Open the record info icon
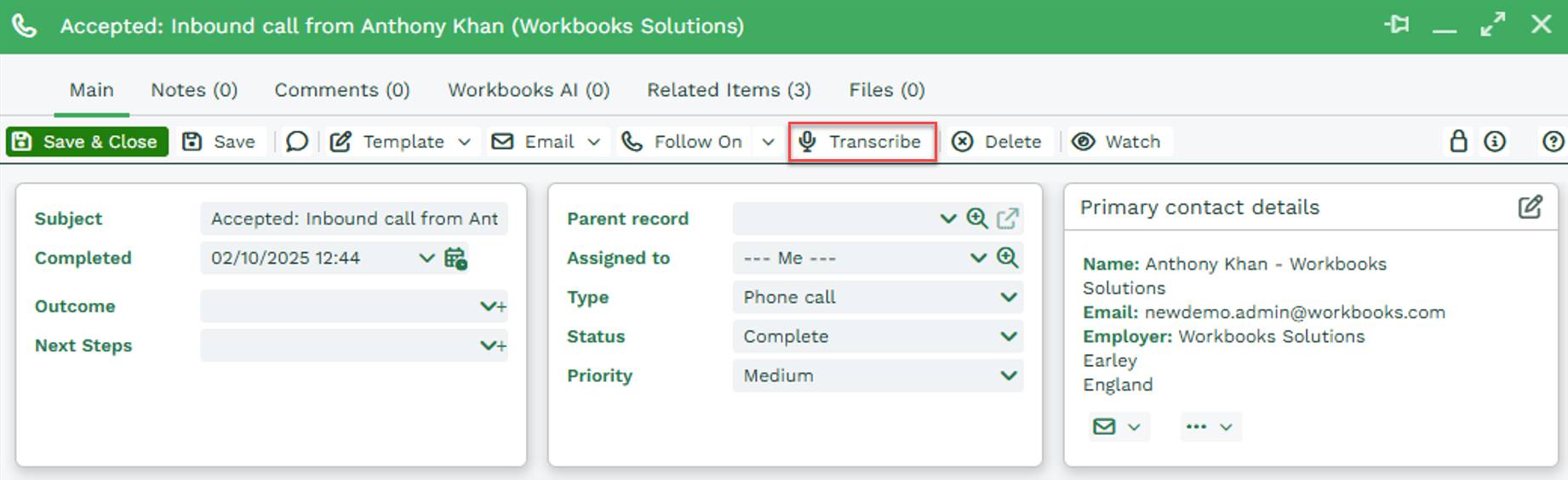The image size is (1568, 480). click(x=1495, y=141)
